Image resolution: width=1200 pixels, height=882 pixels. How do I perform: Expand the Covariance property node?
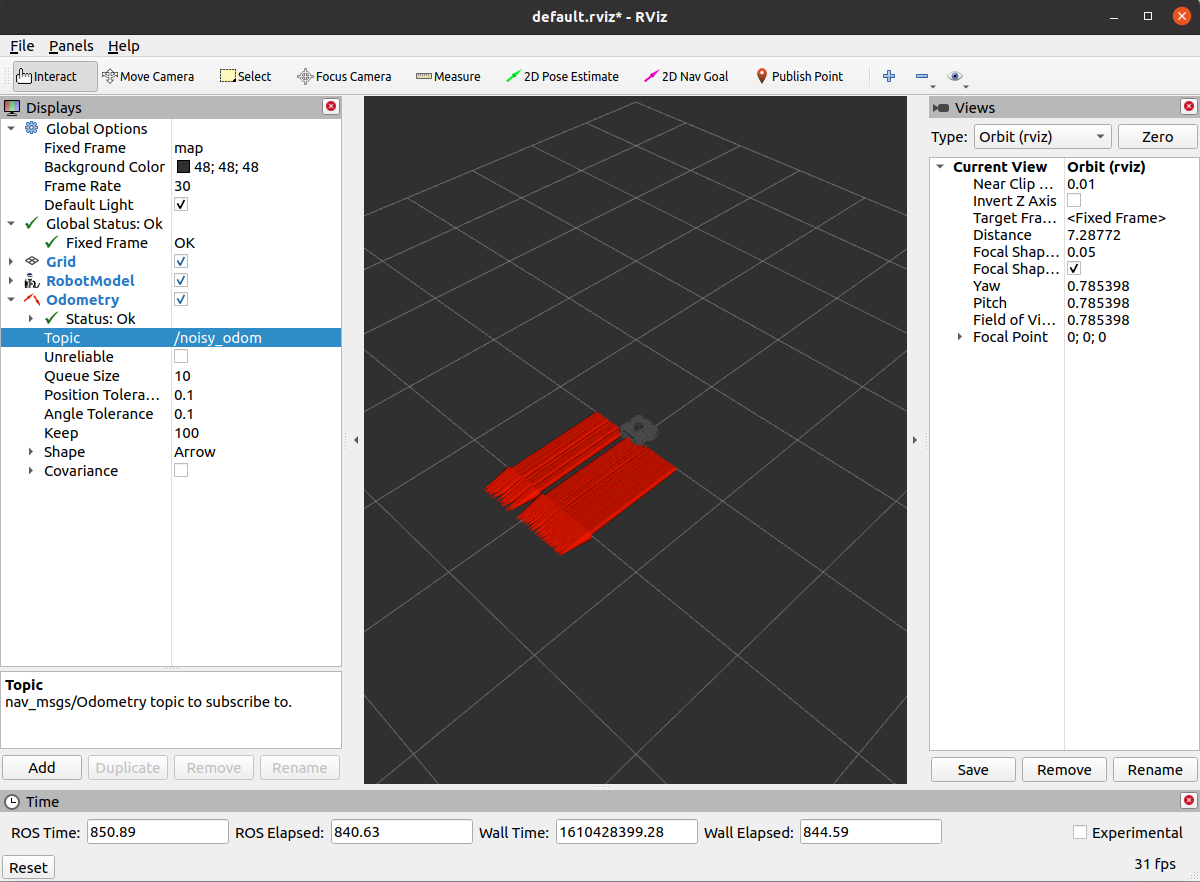[31, 470]
